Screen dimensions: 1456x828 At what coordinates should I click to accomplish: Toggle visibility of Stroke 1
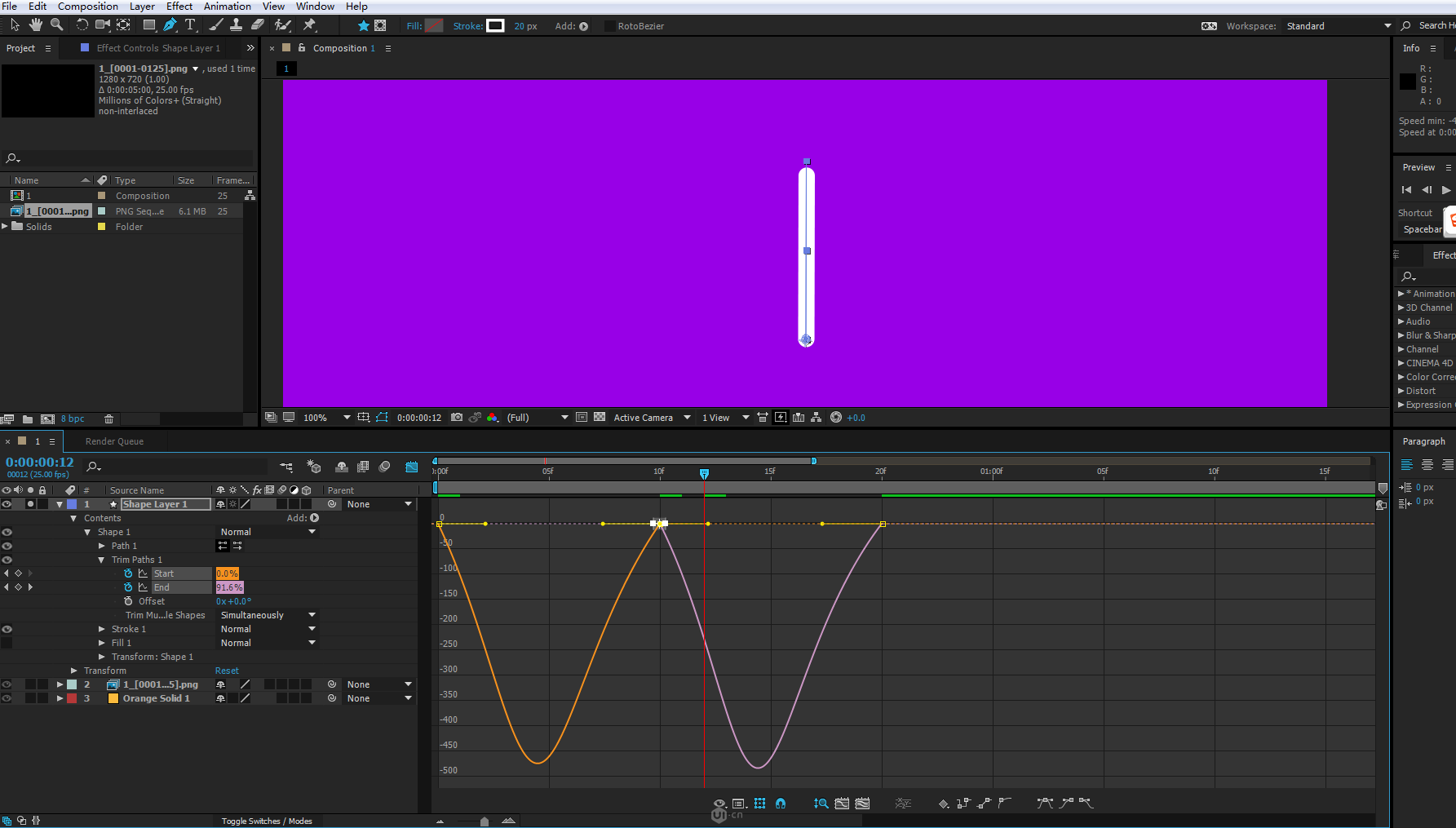coord(7,629)
